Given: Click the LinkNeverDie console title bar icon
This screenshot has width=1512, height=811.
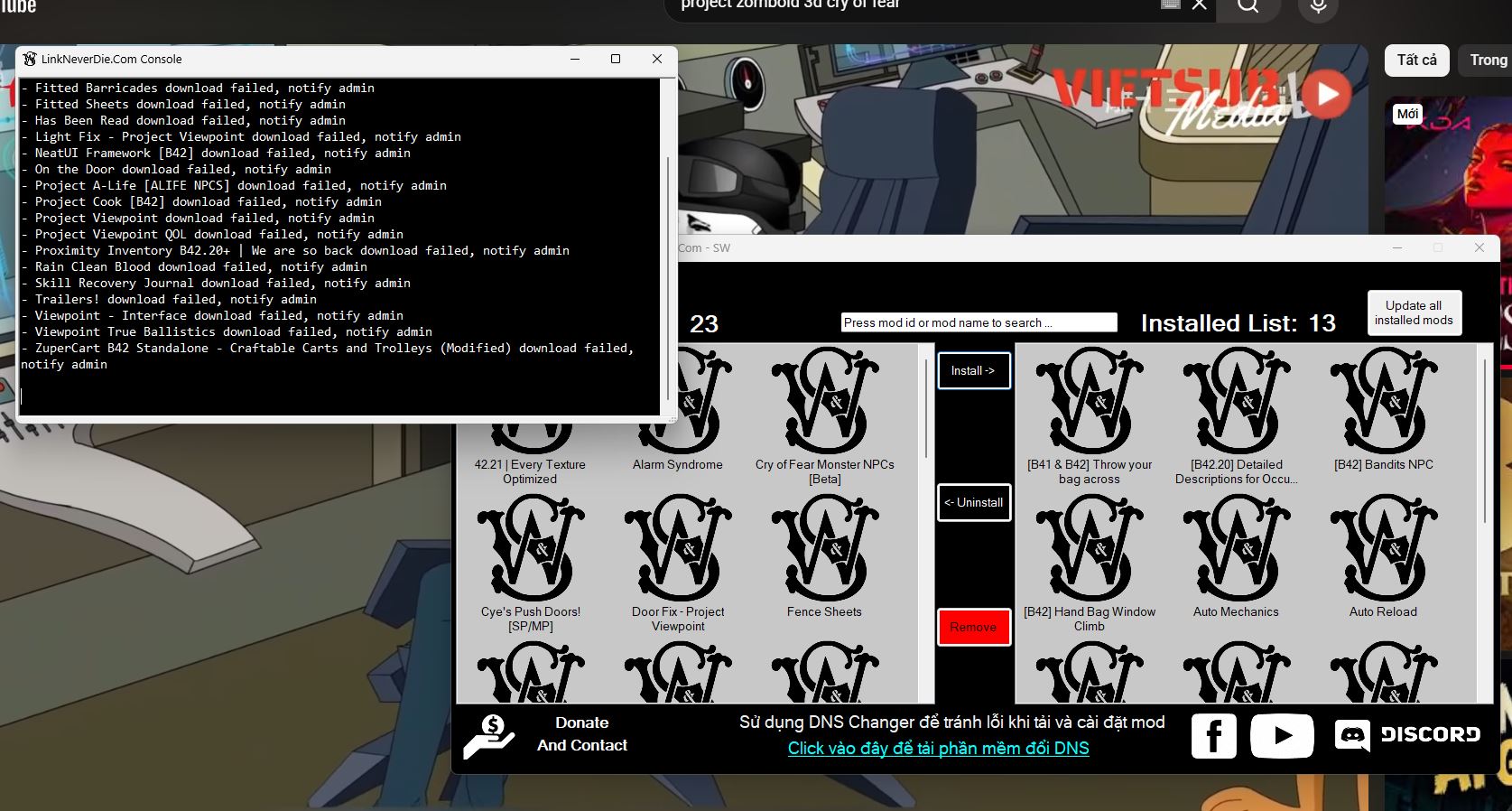Looking at the screenshot, I should [30, 59].
